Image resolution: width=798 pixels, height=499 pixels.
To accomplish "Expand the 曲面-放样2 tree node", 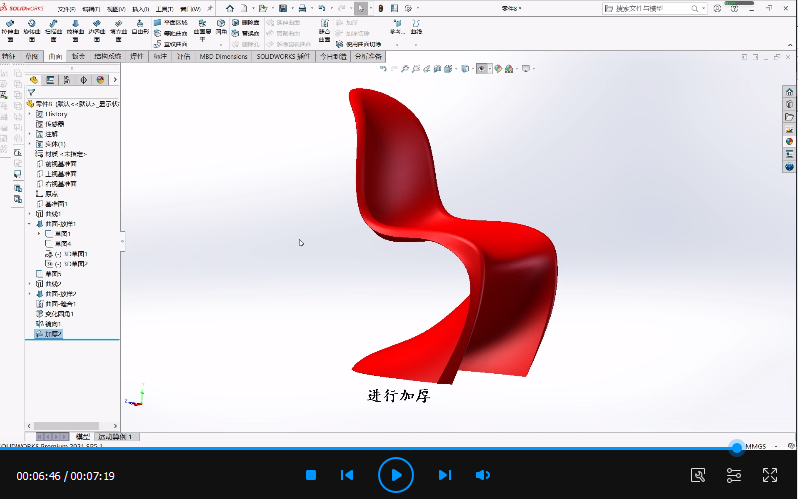I will [30, 294].
